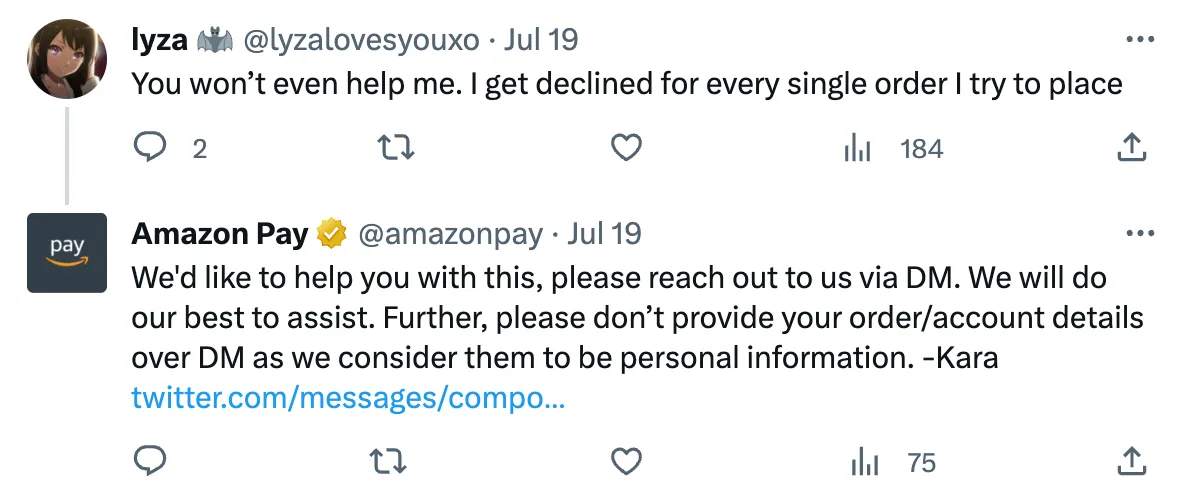This screenshot has height=500, width=1182.
Task: Click the @lyzalovesyouxo handle
Action: pyautogui.click(x=358, y=40)
